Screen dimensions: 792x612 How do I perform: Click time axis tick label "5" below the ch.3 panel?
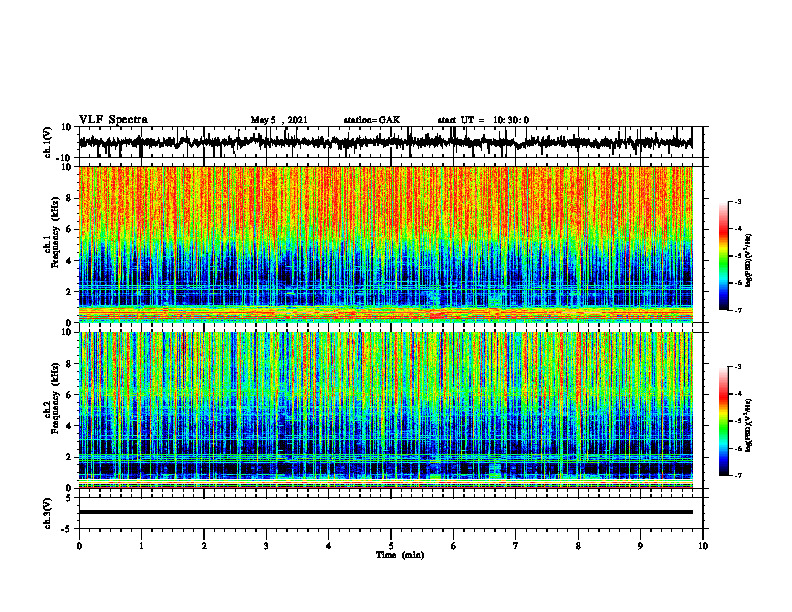click(391, 546)
